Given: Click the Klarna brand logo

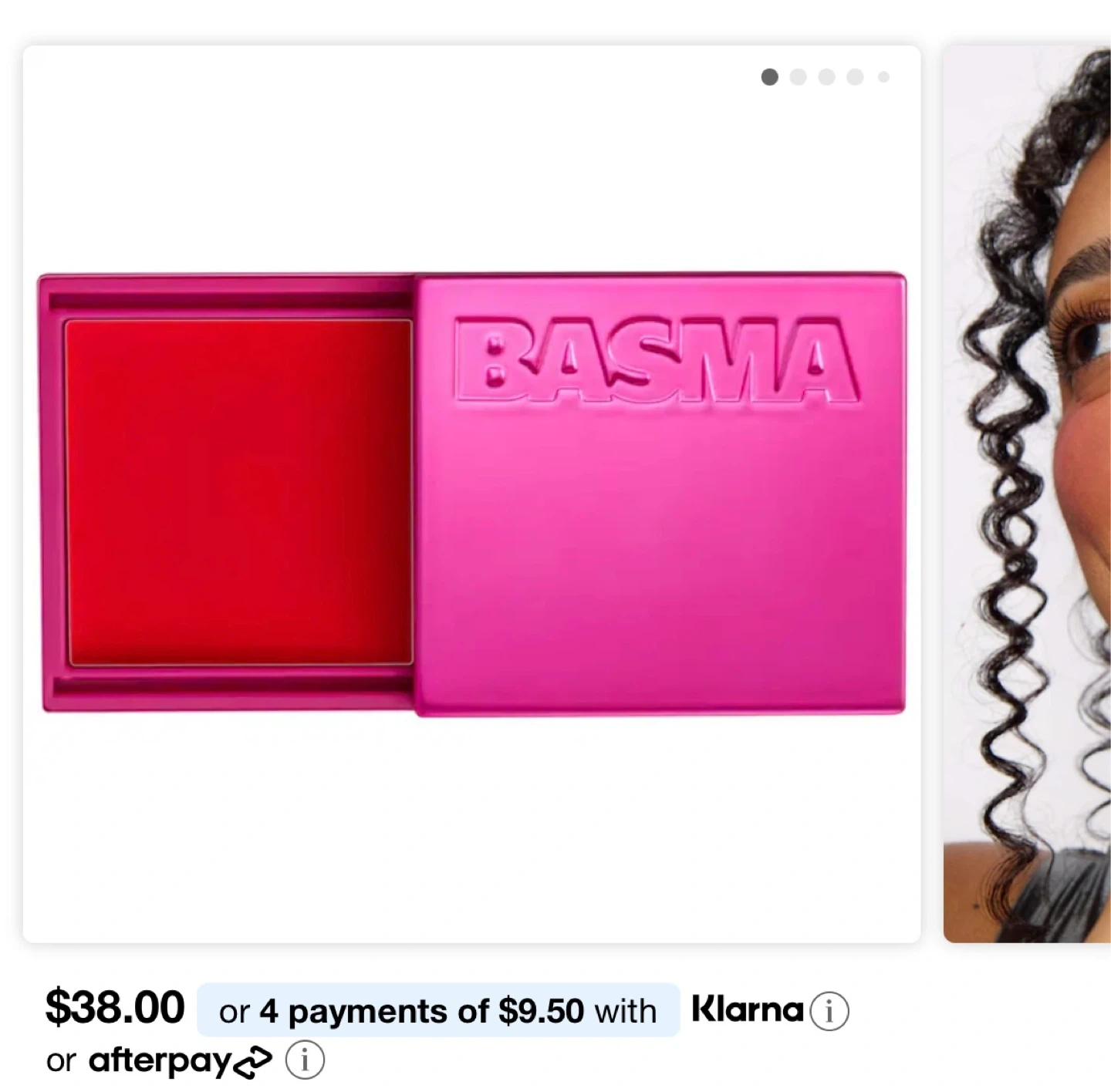Looking at the screenshot, I should point(748,1009).
